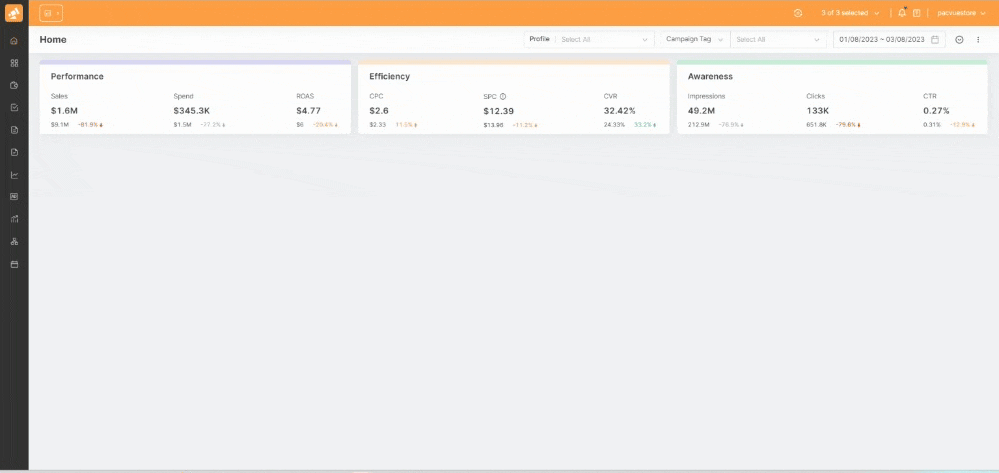The width and height of the screenshot is (999, 473).
Task: Click the Spend value $345.3K
Action: click(x=191, y=110)
